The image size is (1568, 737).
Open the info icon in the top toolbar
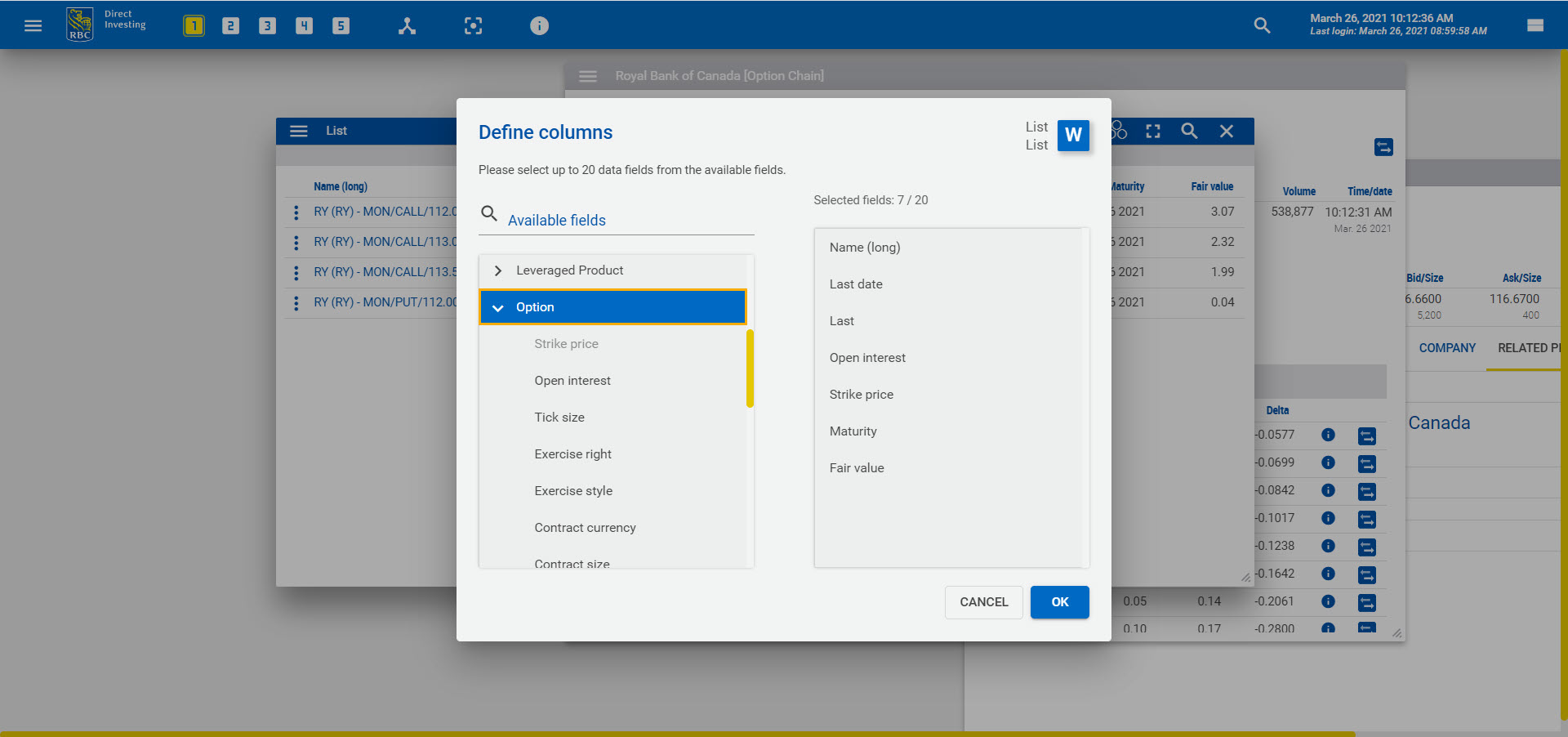tap(538, 25)
